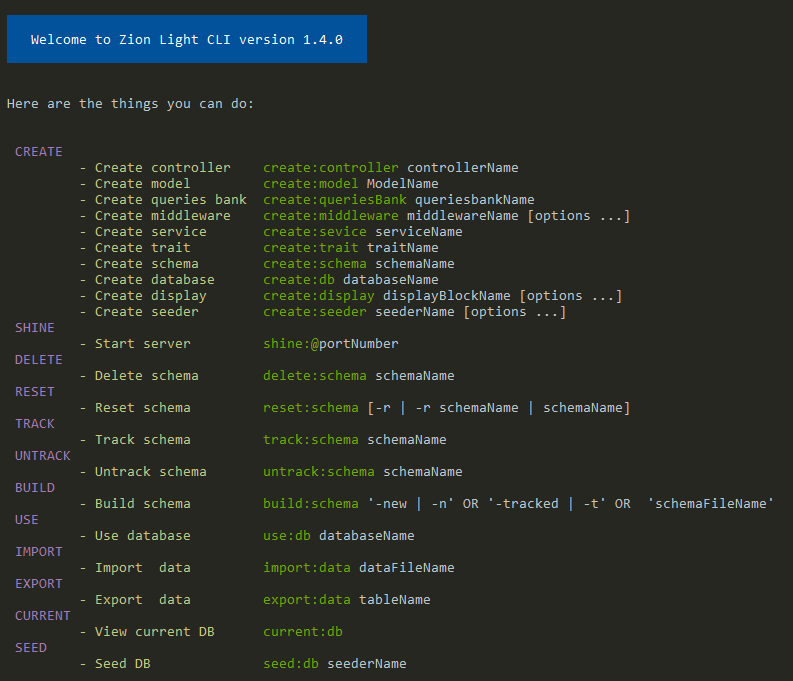Image resolution: width=793 pixels, height=681 pixels.
Task: Select the BUILD section heading
Action: (x=34, y=488)
